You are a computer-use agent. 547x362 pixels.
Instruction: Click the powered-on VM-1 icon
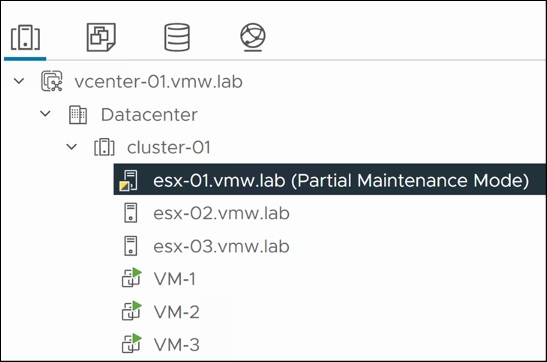pyautogui.click(x=132, y=278)
